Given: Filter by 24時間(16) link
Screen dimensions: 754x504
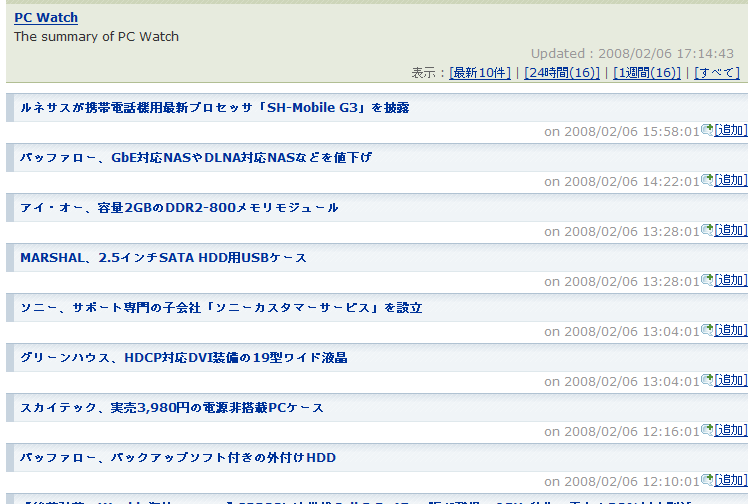Looking at the screenshot, I should click(562, 73).
